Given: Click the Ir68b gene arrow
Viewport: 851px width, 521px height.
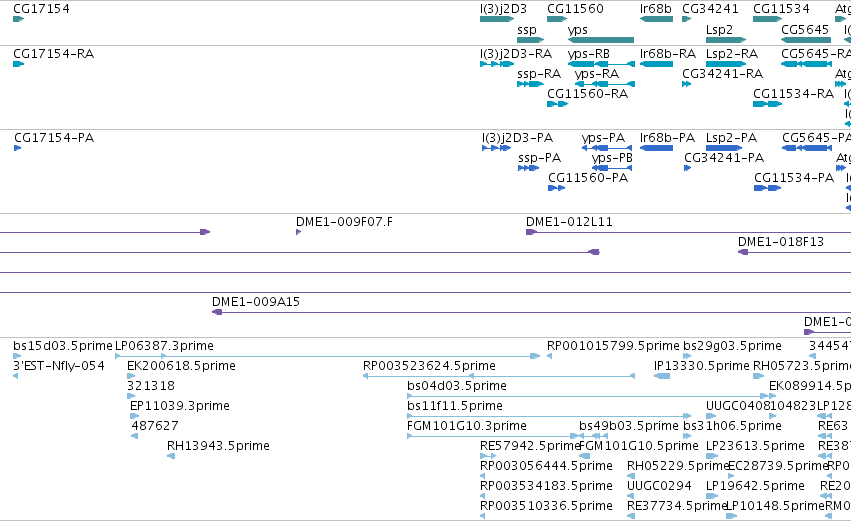Looking at the screenshot, I should [x=656, y=19].
